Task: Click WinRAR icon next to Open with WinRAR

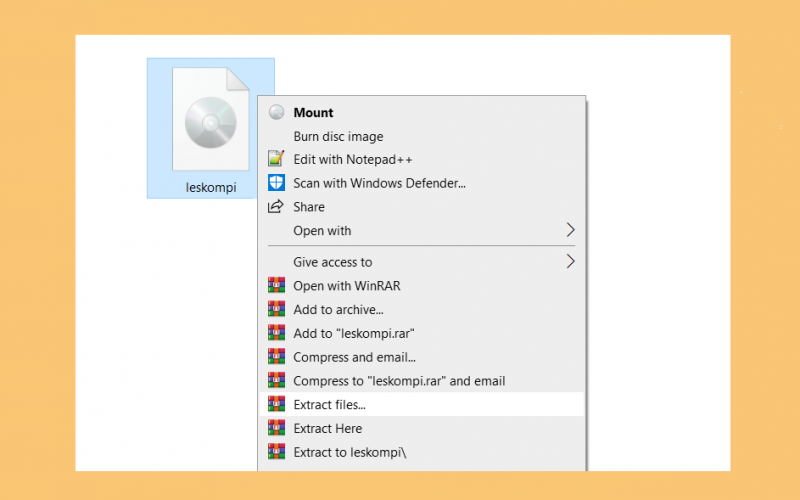Action: (276, 285)
